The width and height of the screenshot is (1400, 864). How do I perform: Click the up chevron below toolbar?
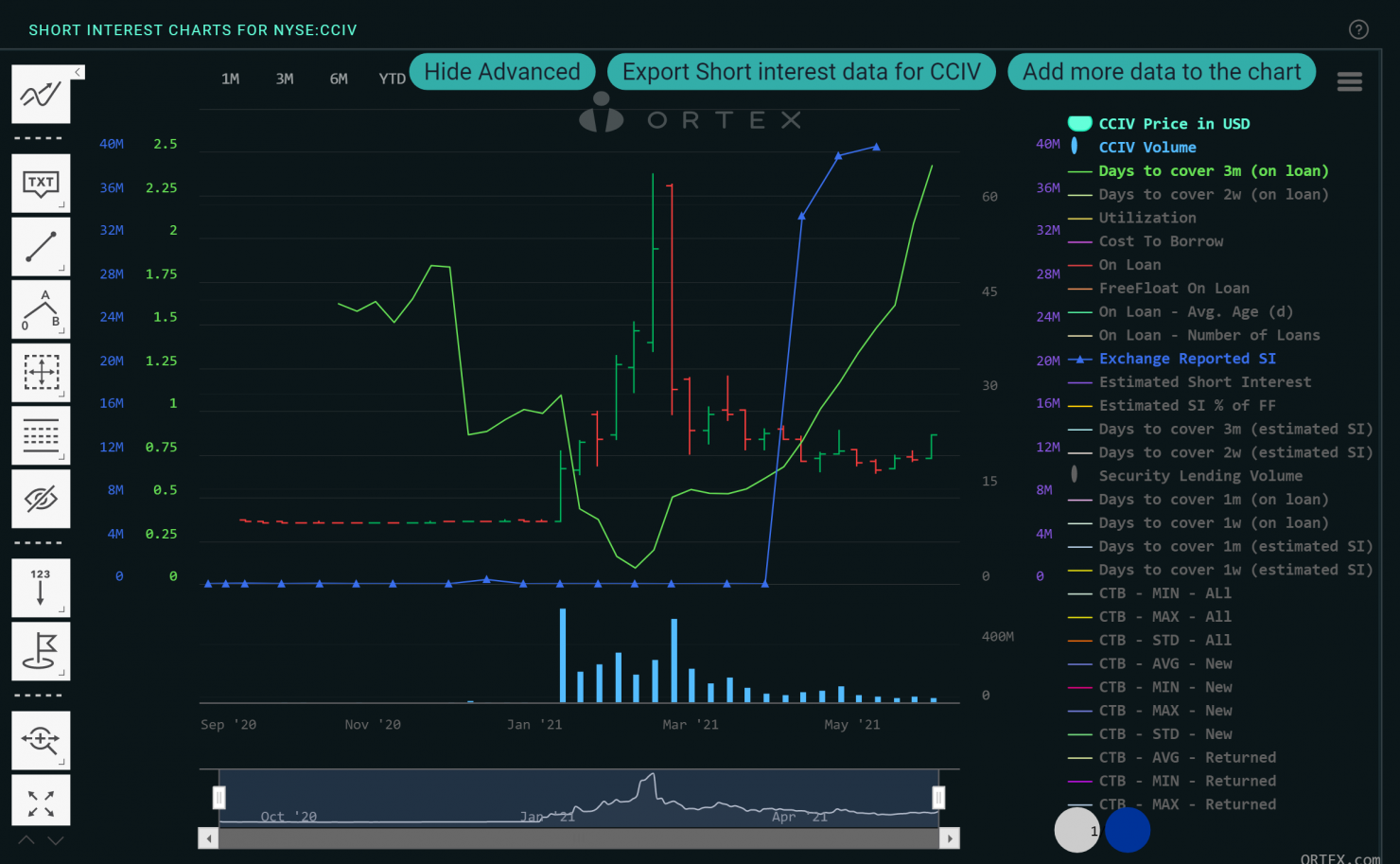(x=26, y=839)
